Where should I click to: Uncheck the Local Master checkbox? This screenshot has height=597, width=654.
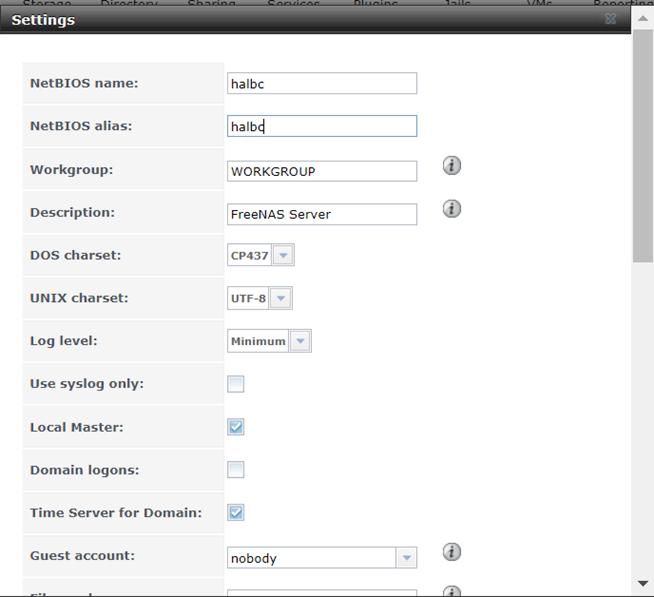point(236,427)
